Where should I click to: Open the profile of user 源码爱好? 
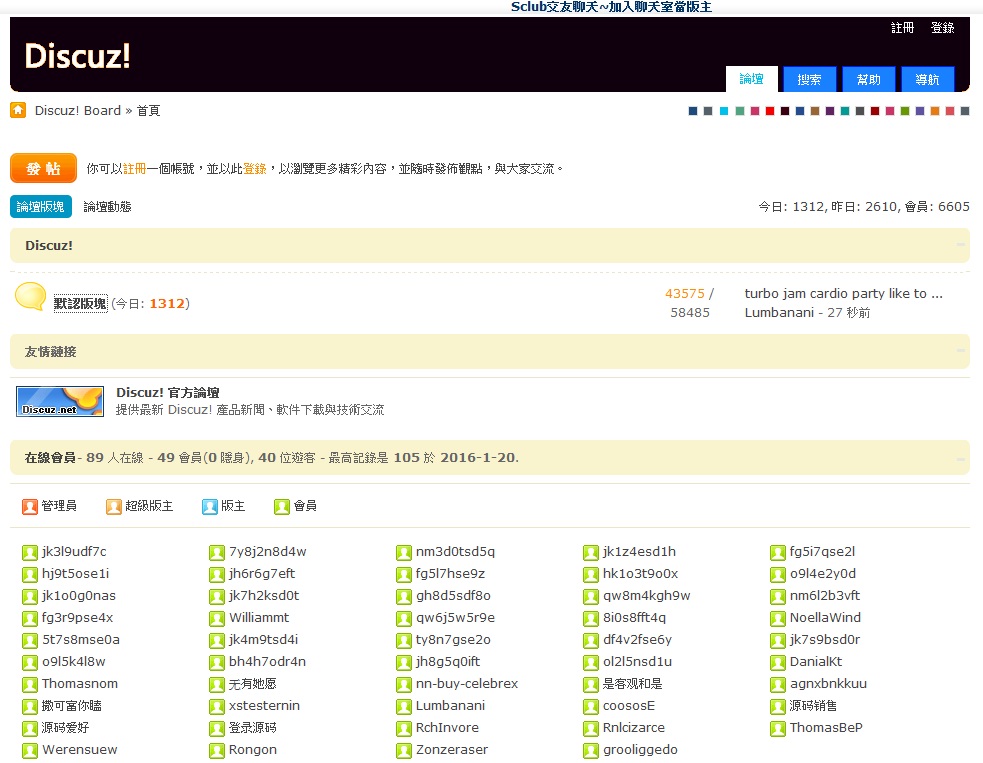point(65,728)
